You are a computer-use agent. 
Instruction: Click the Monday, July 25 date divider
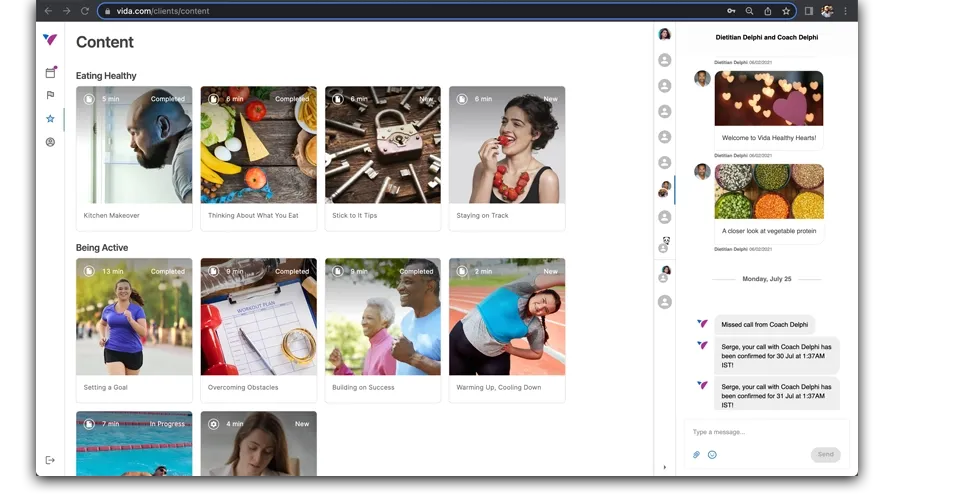click(767, 279)
